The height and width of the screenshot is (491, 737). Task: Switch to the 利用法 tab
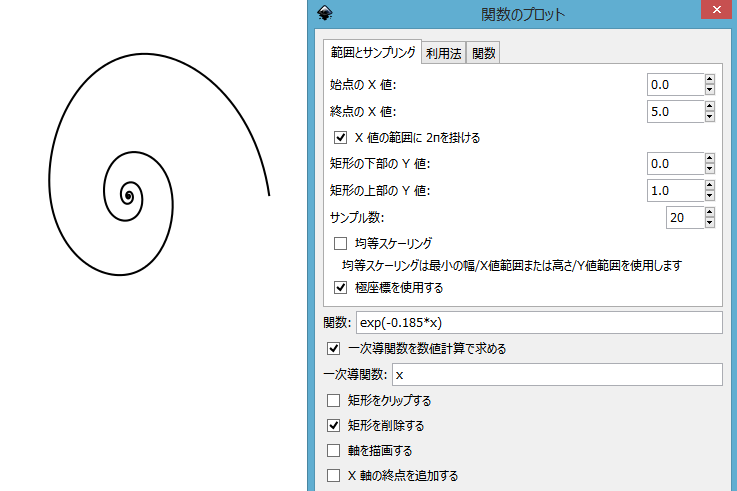pyautogui.click(x=443, y=54)
